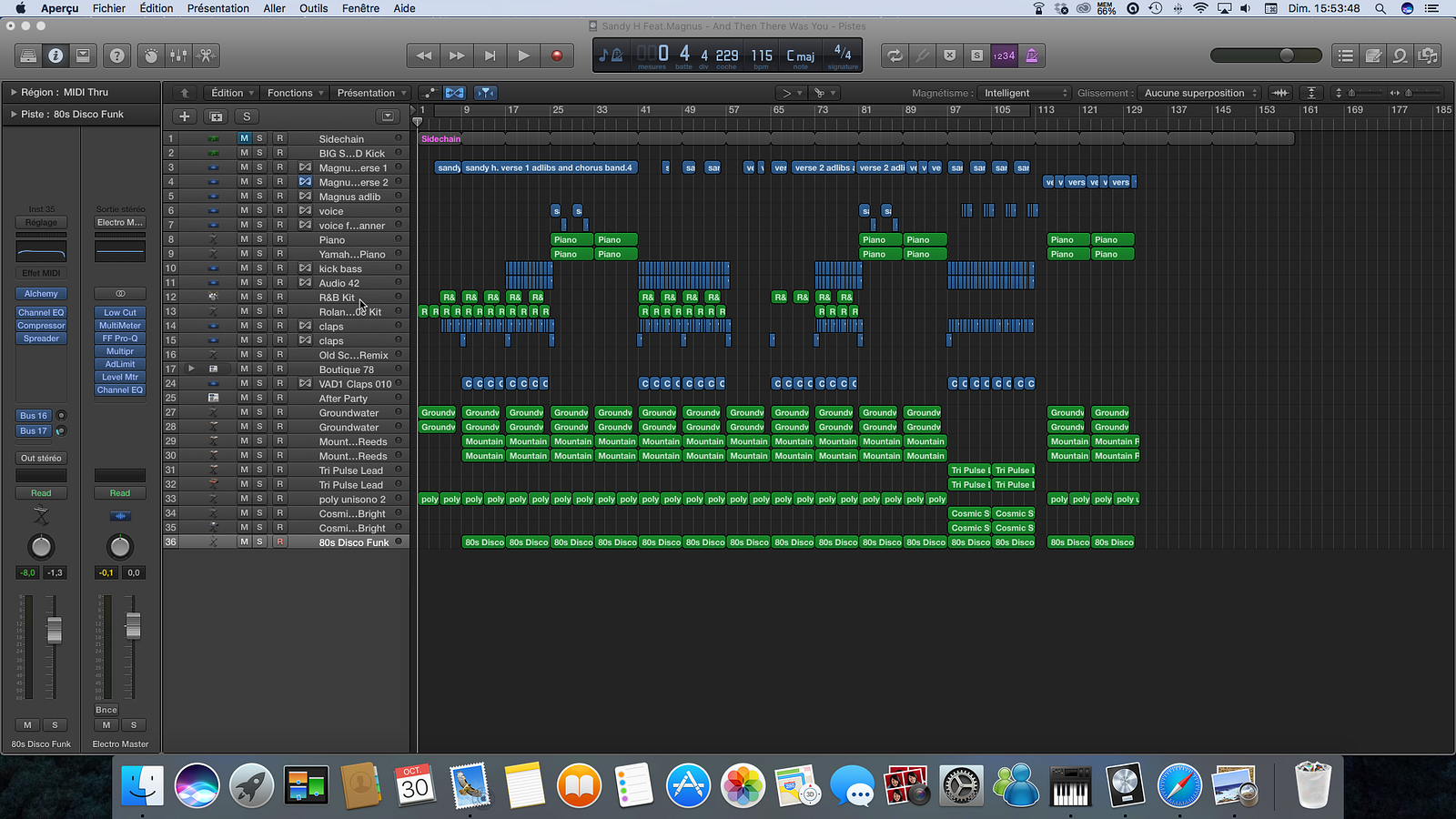The height and width of the screenshot is (819, 1456).
Task: Open the Library panel icon
Action: 28,56
